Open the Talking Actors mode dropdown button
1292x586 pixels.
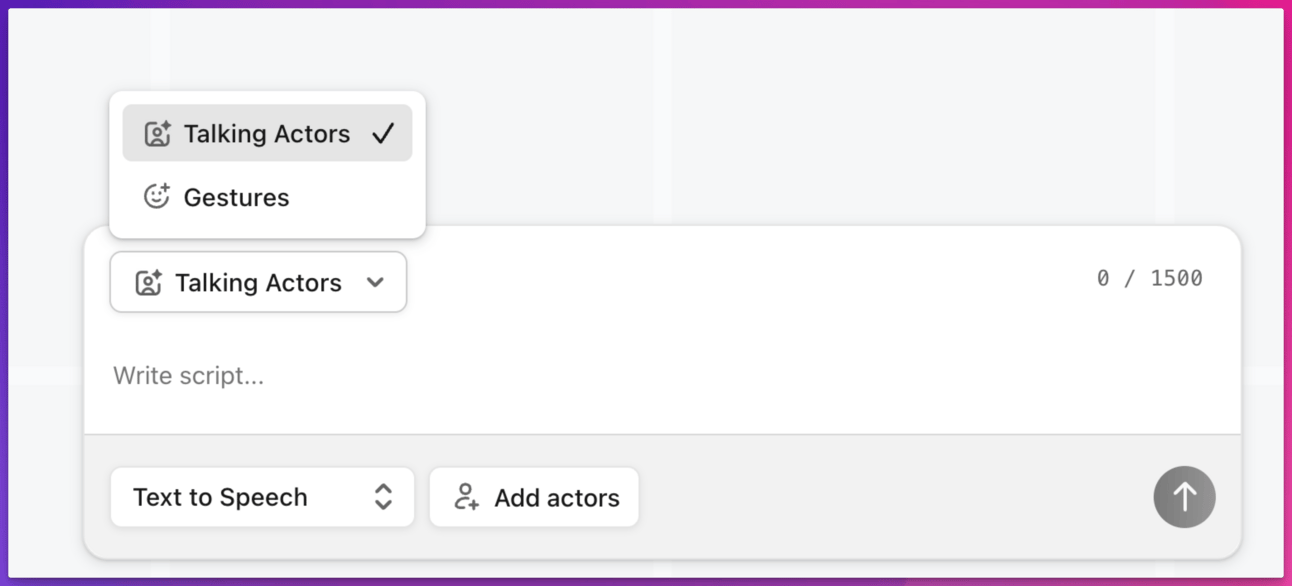tap(258, 282)
